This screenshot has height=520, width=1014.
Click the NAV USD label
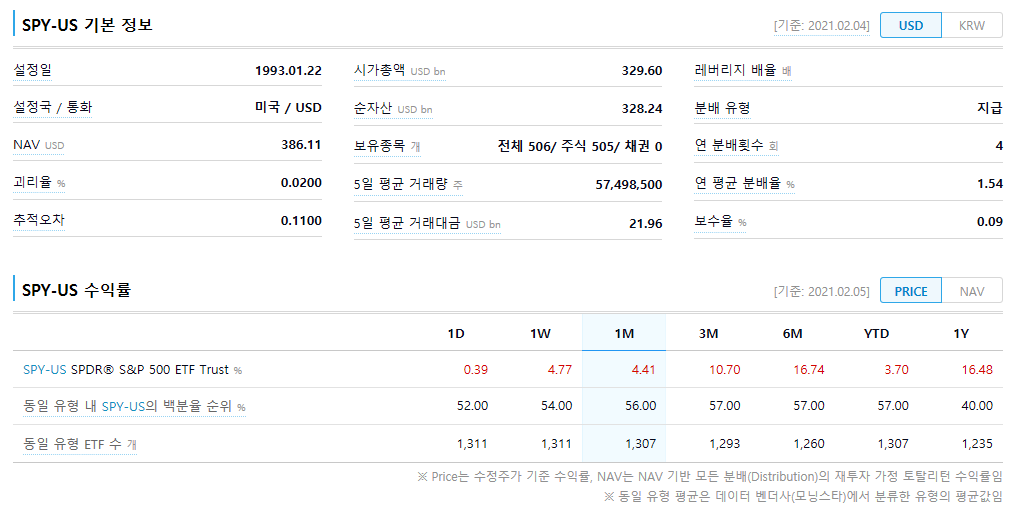(39, 145)
